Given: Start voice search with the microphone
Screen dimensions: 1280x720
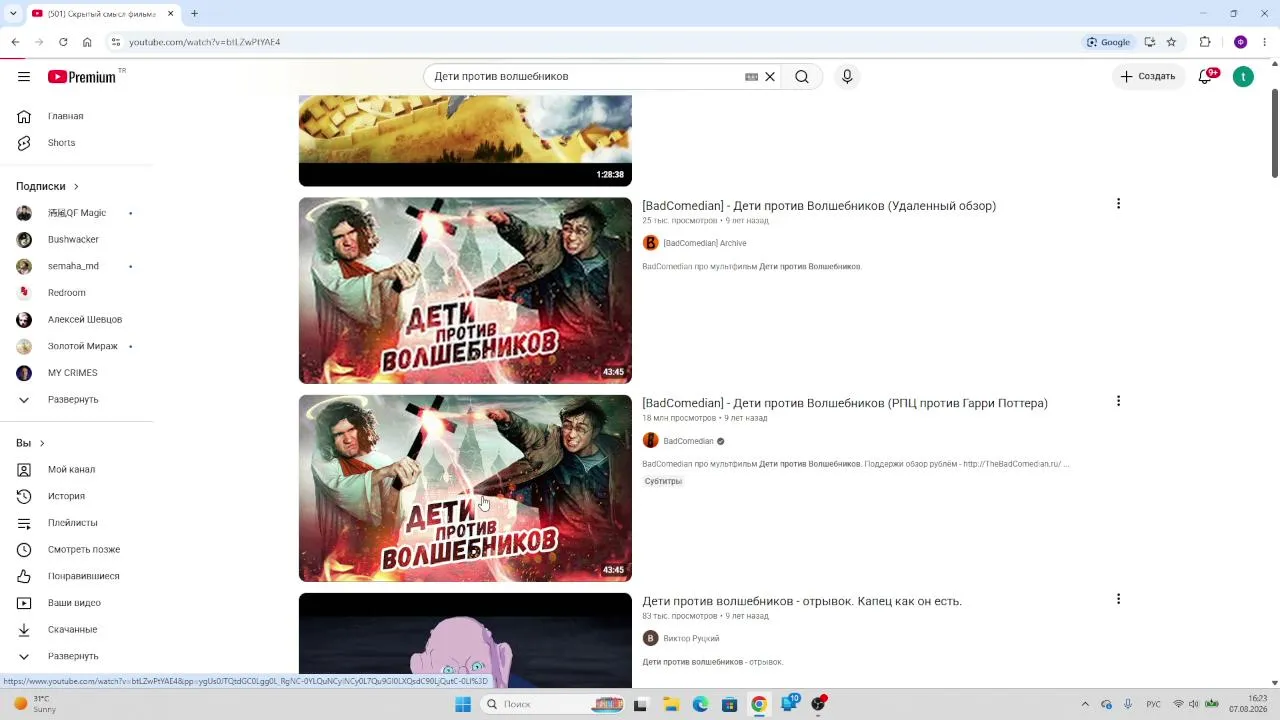Looking at the screenshot, I should 847,77.
